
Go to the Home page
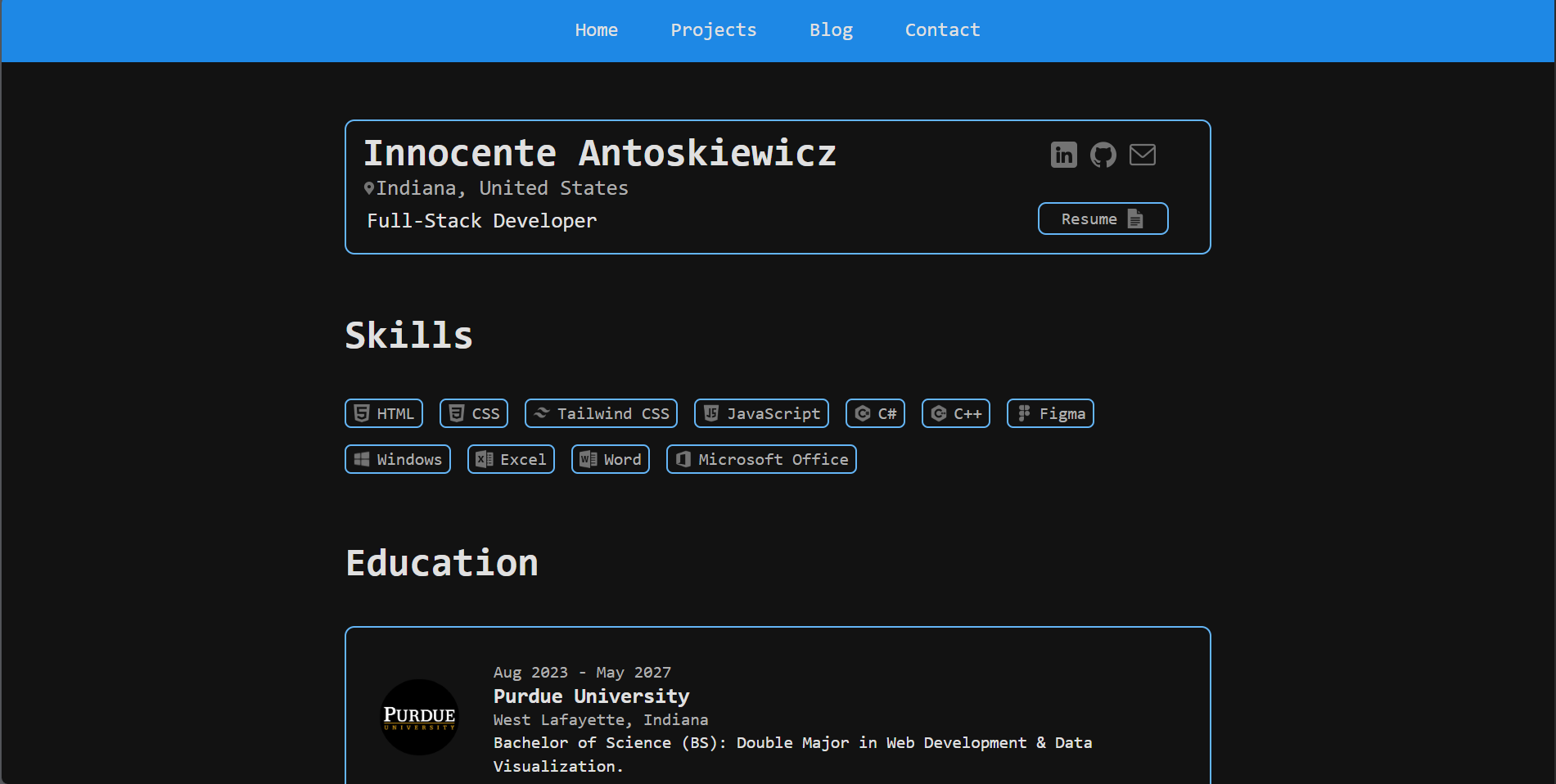tap(597, 30)
